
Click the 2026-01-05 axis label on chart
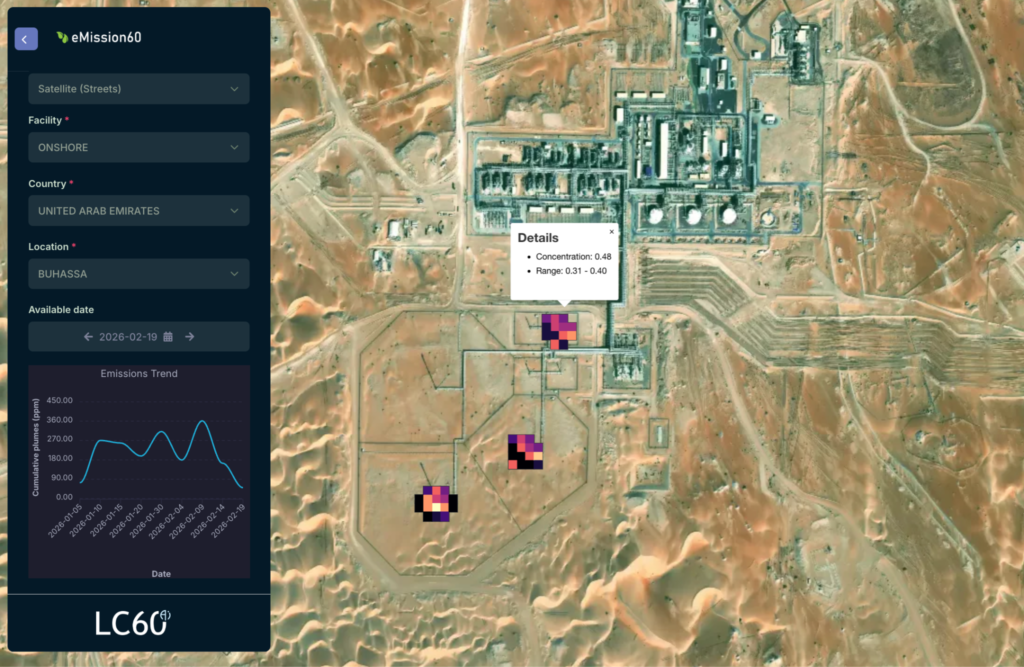(65, 521)
